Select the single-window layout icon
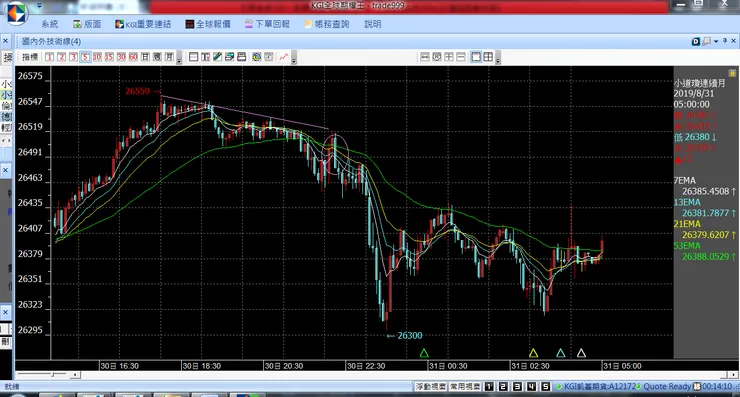The height and width of the screenshot is (397, 740). pyautogui.click(x=476, y=57)
